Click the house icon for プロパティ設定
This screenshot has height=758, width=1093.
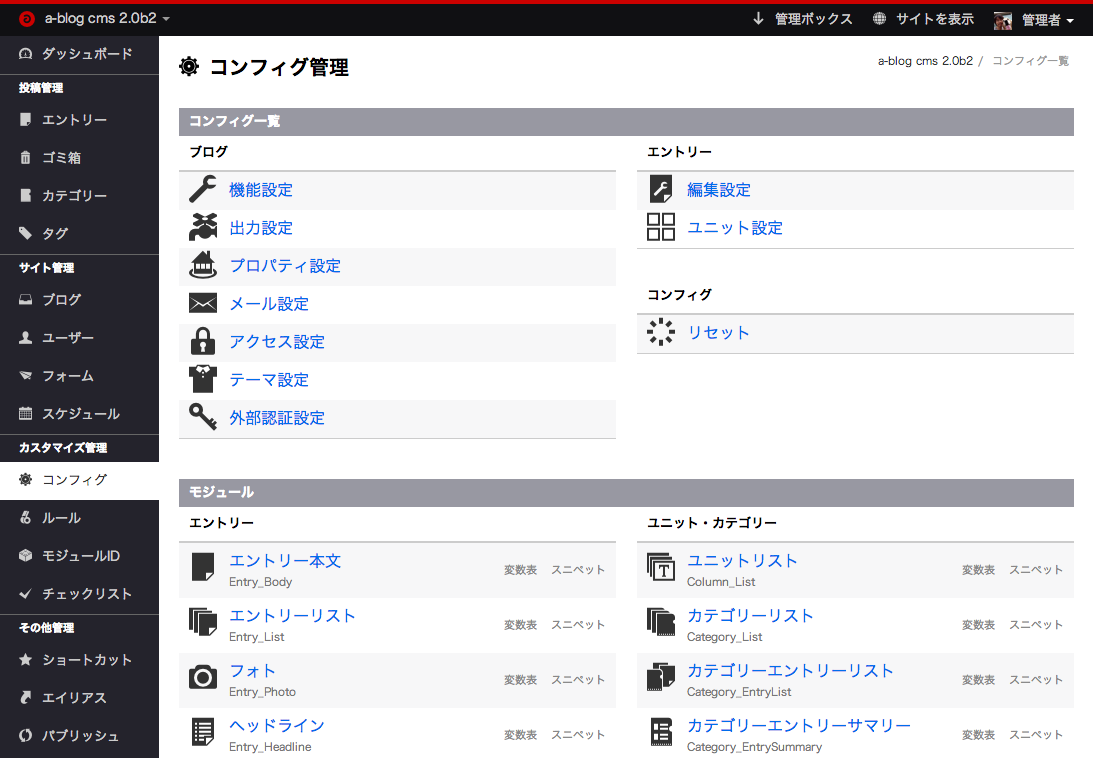203,266
